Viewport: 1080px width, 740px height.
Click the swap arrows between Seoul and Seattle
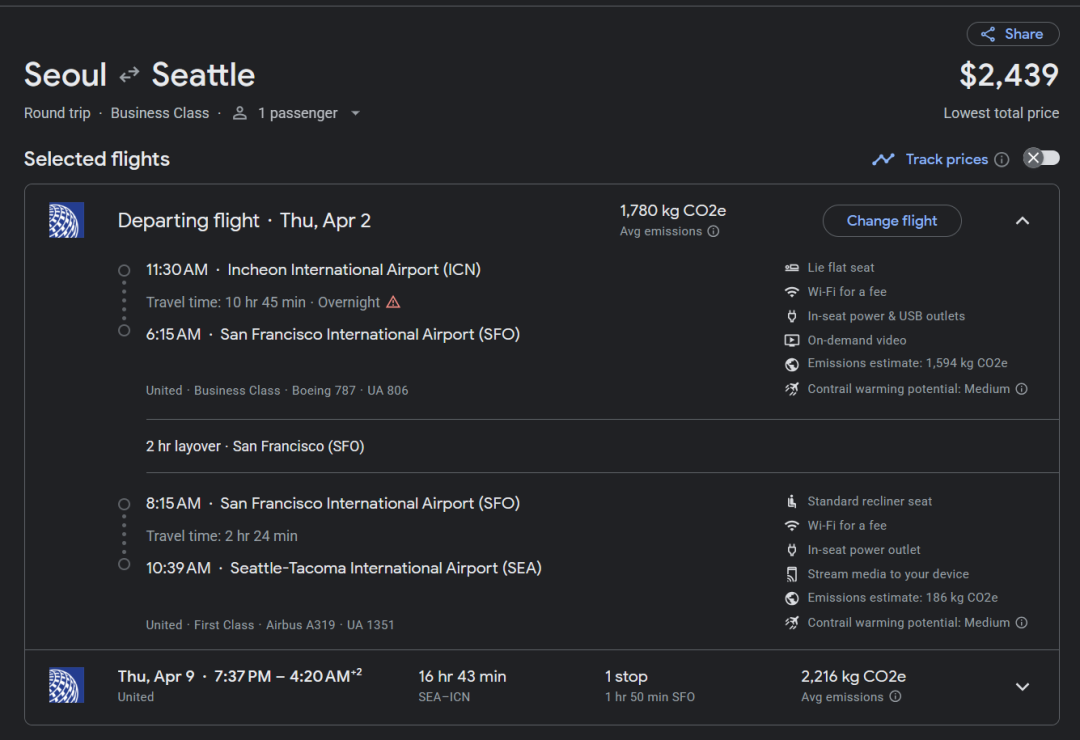[129, 75]
